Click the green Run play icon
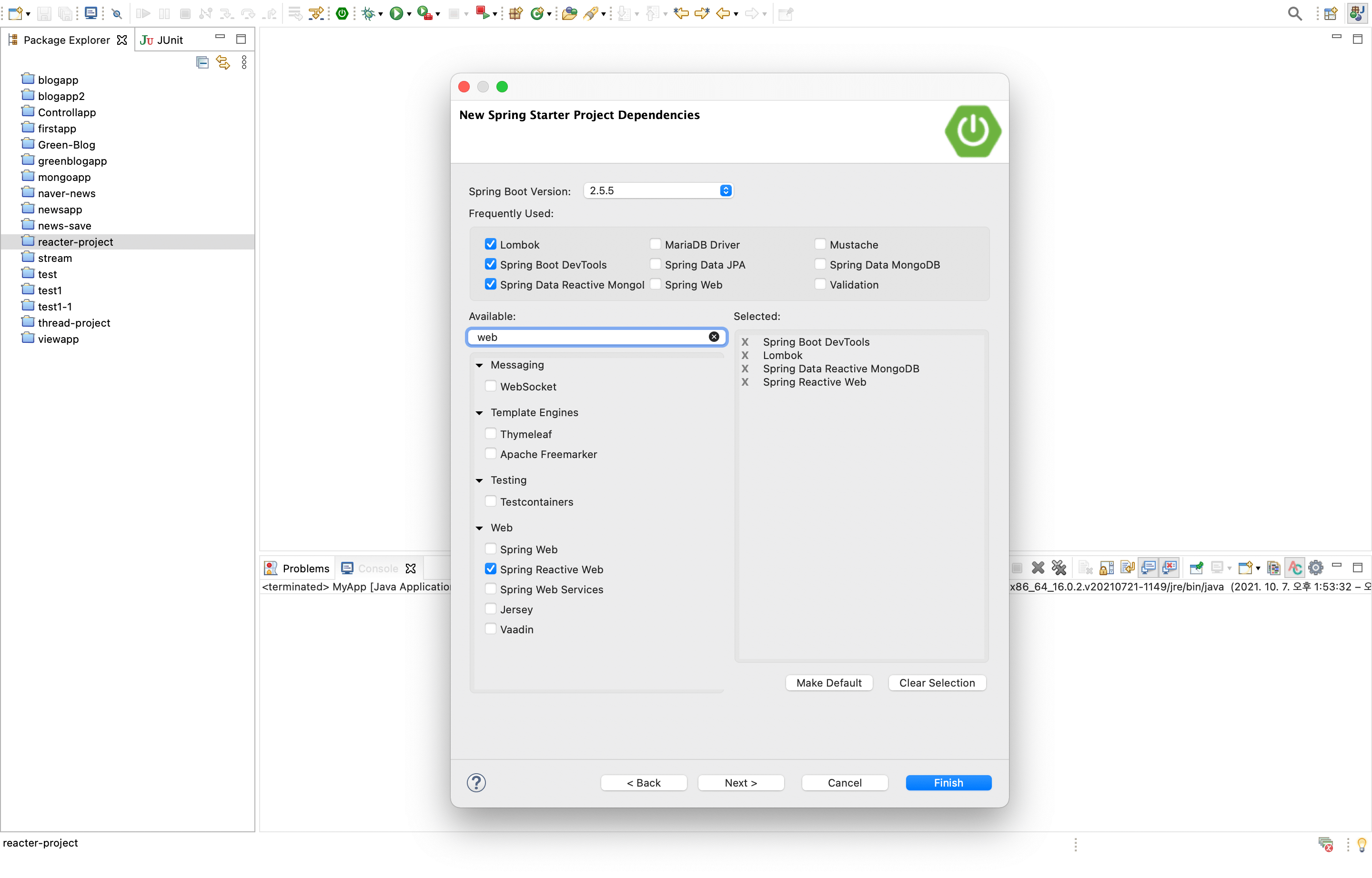Viewport: 1372px width, 878px height. point(395,13)
